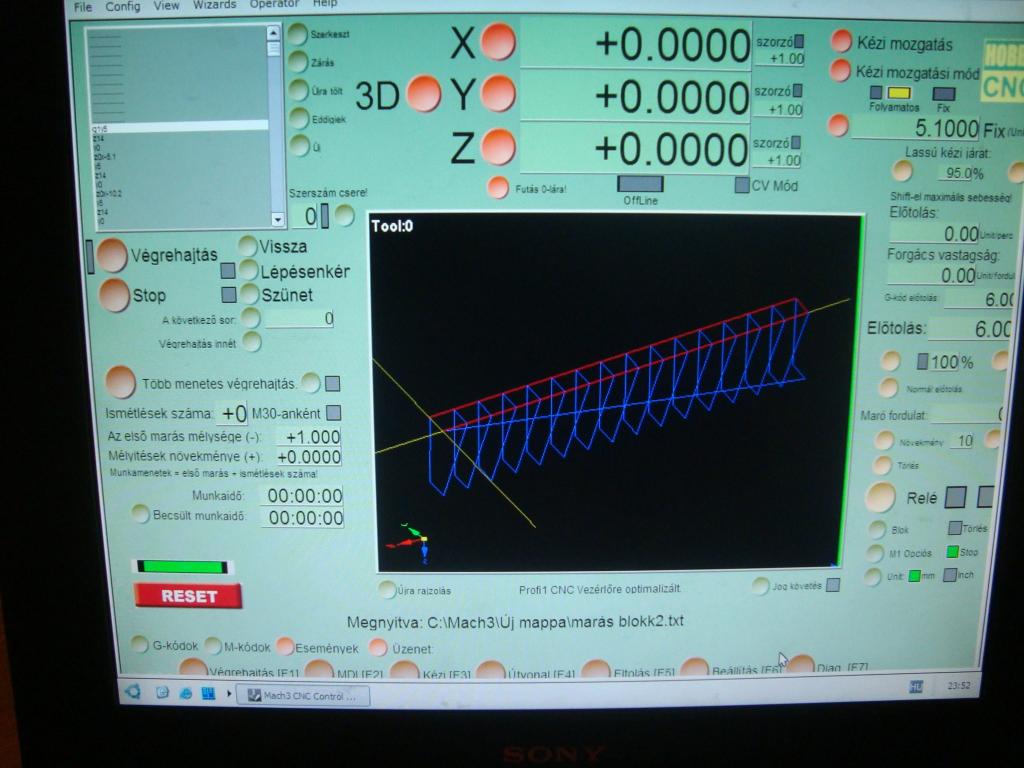Tick the M30-anként checkbox
The width and height of the screenshot is (1024, 768).
point(334,413)
